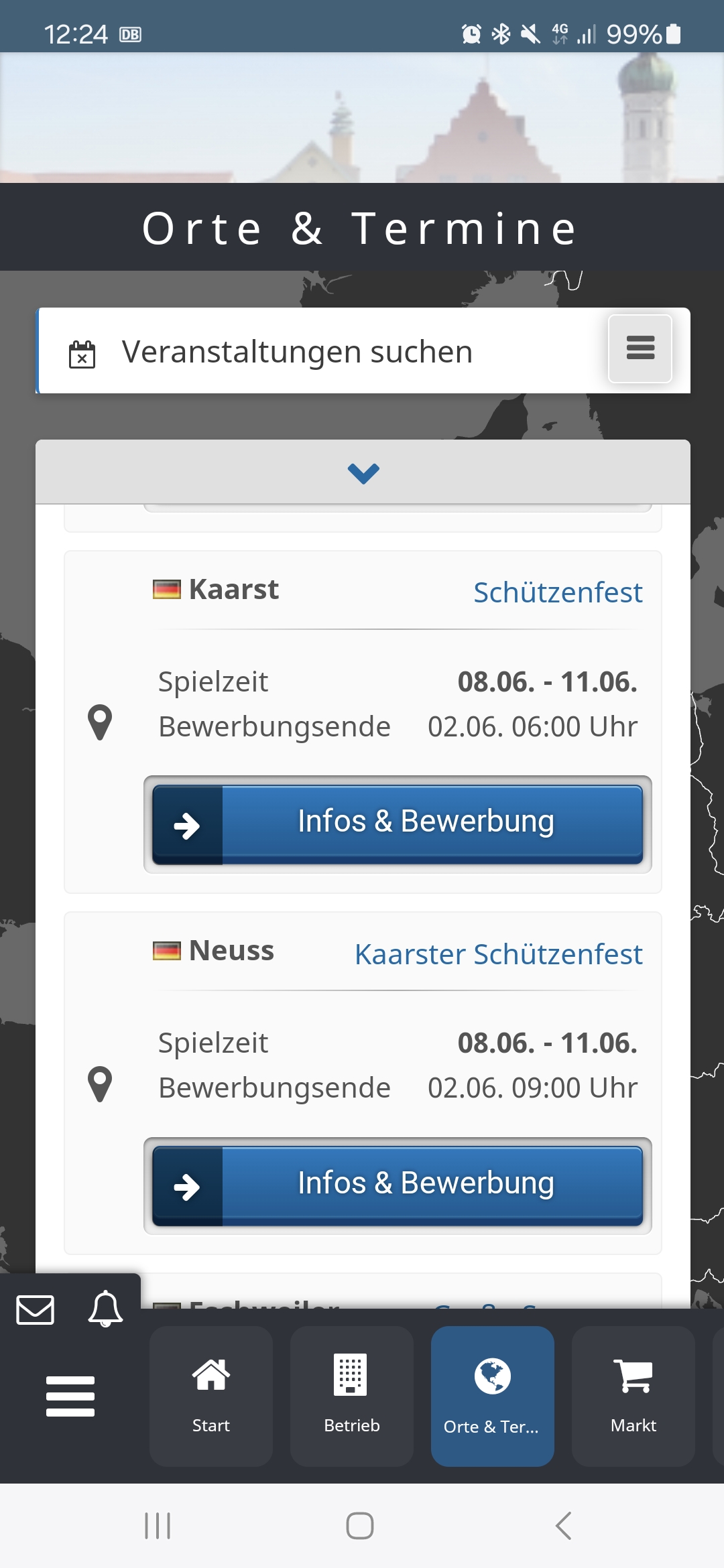Go to the Start tab
The height and width of the screenshot is (1568, 724).
[x=211, y=1395]
